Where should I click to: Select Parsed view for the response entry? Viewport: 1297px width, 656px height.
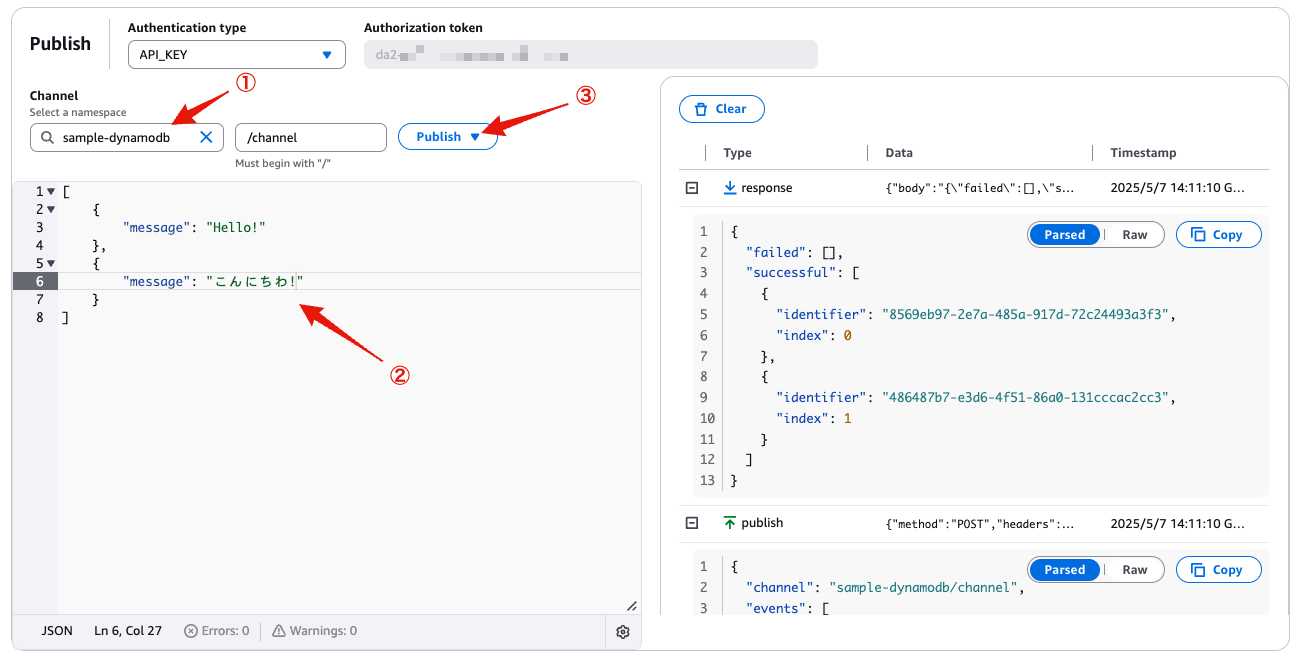(1064, 235)
